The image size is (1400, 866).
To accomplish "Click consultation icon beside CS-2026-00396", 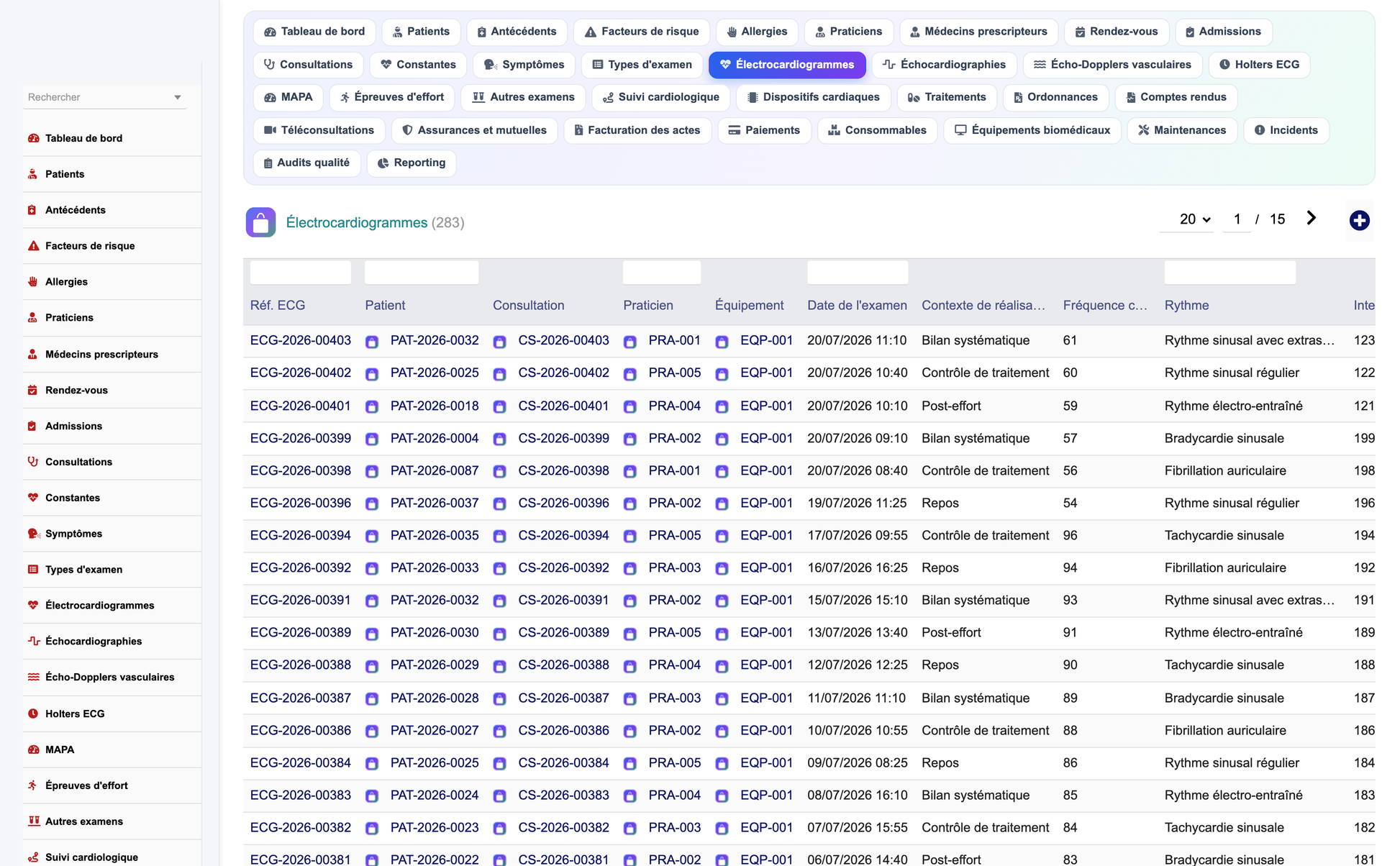I will tap(499, 503).
